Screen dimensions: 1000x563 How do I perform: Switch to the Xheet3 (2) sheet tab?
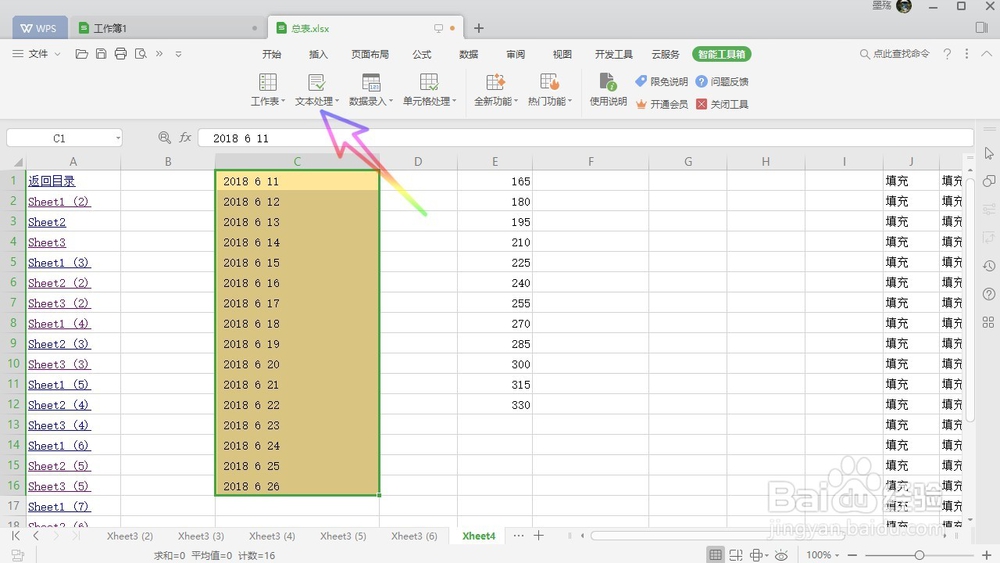(129, 536)
